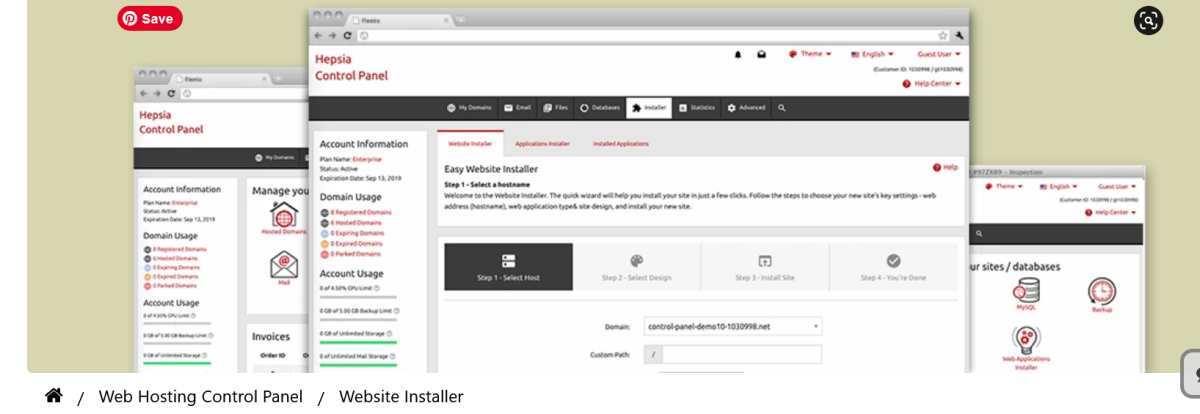This screenshot has width=1200, height=414.
Task: Click the notification bell icon
Action: click(x=738, y=54)
